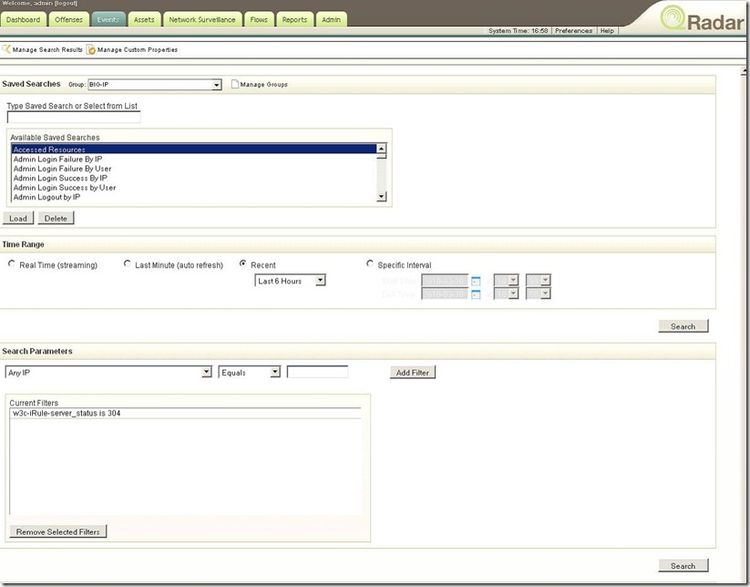Select the Recent time range radio
The image size is (750, 587).
pyautogui.click(x=243, y=264)
